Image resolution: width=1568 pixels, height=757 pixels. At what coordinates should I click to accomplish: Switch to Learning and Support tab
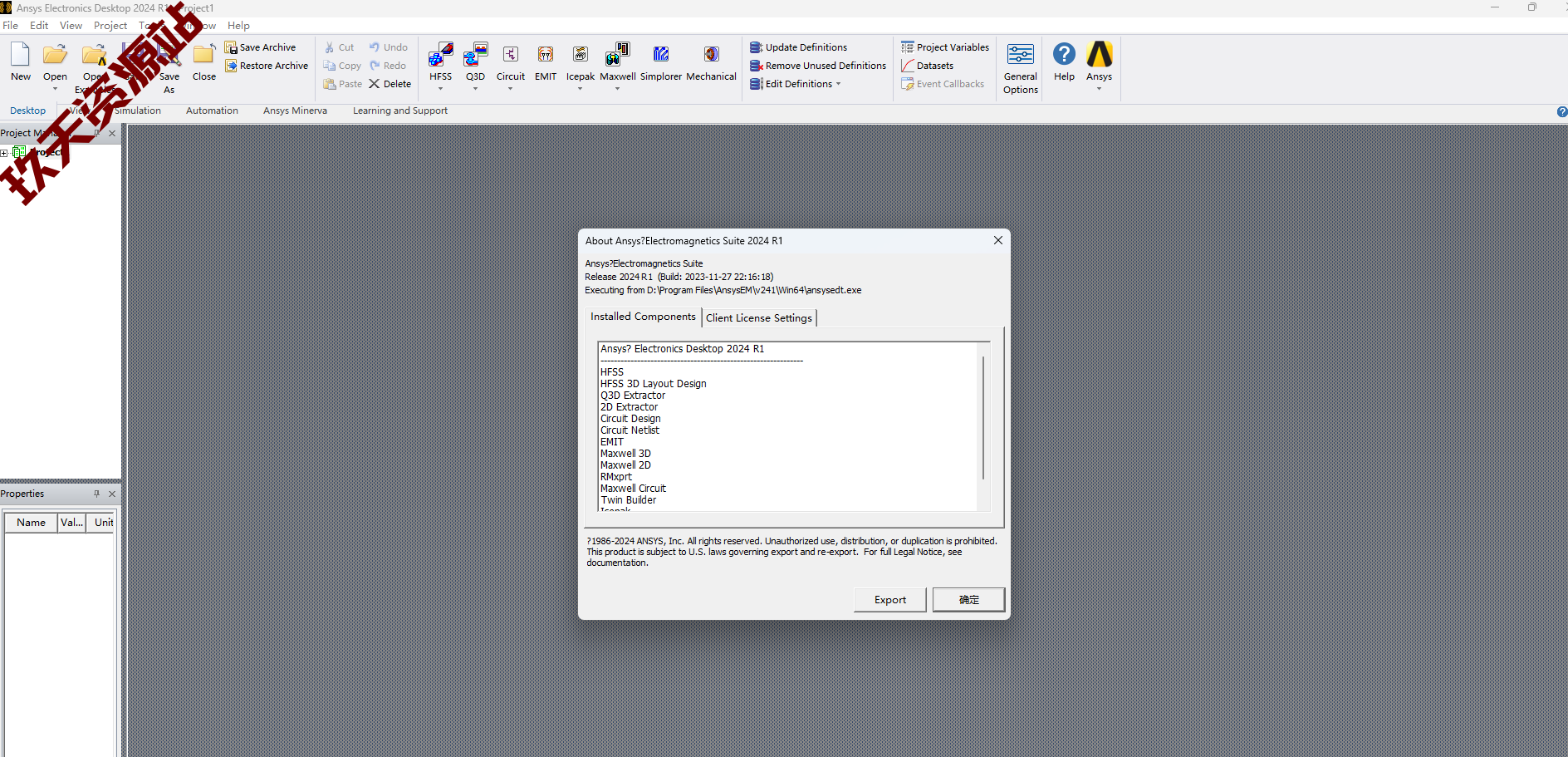[400, 111]
